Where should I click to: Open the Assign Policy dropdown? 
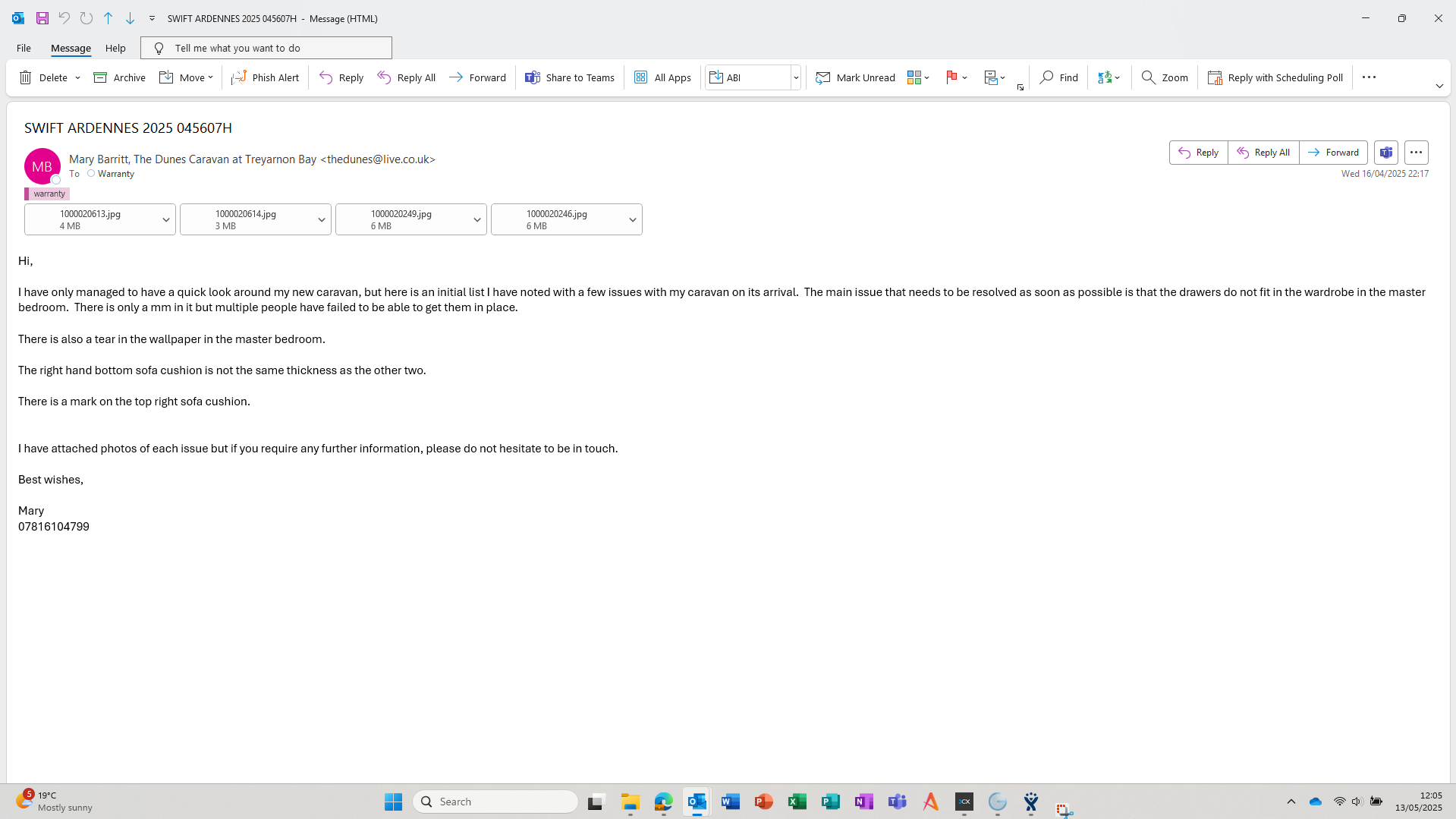[995, 77]
